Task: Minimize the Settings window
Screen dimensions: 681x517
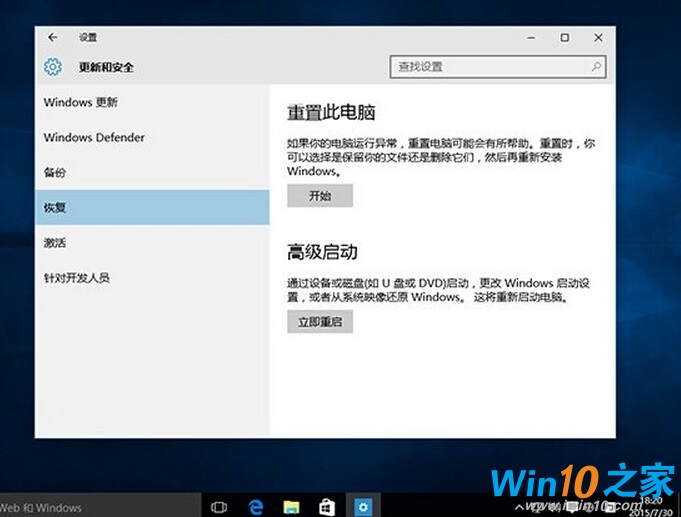Action: [531, 38]
